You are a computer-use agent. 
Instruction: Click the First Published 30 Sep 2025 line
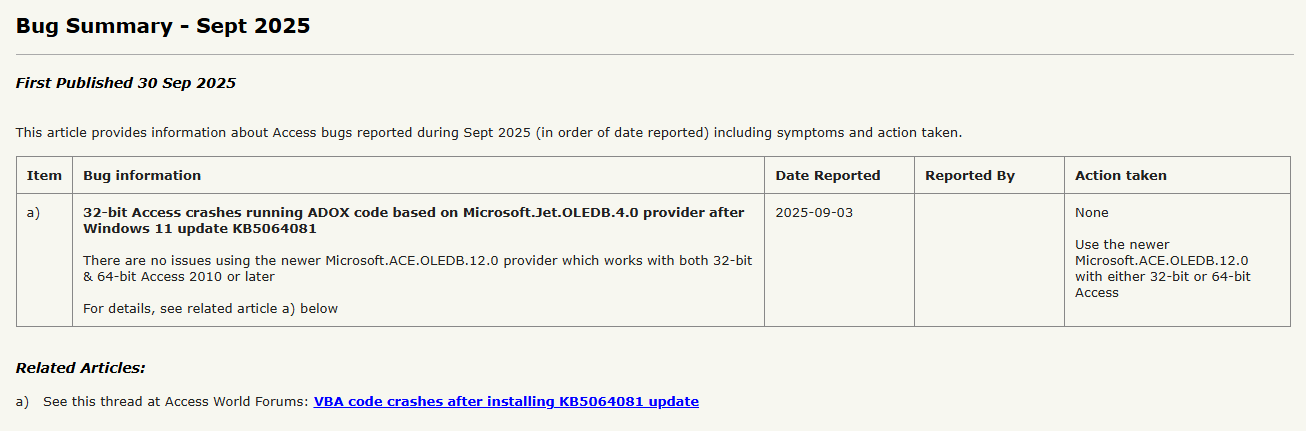(126, 83)
